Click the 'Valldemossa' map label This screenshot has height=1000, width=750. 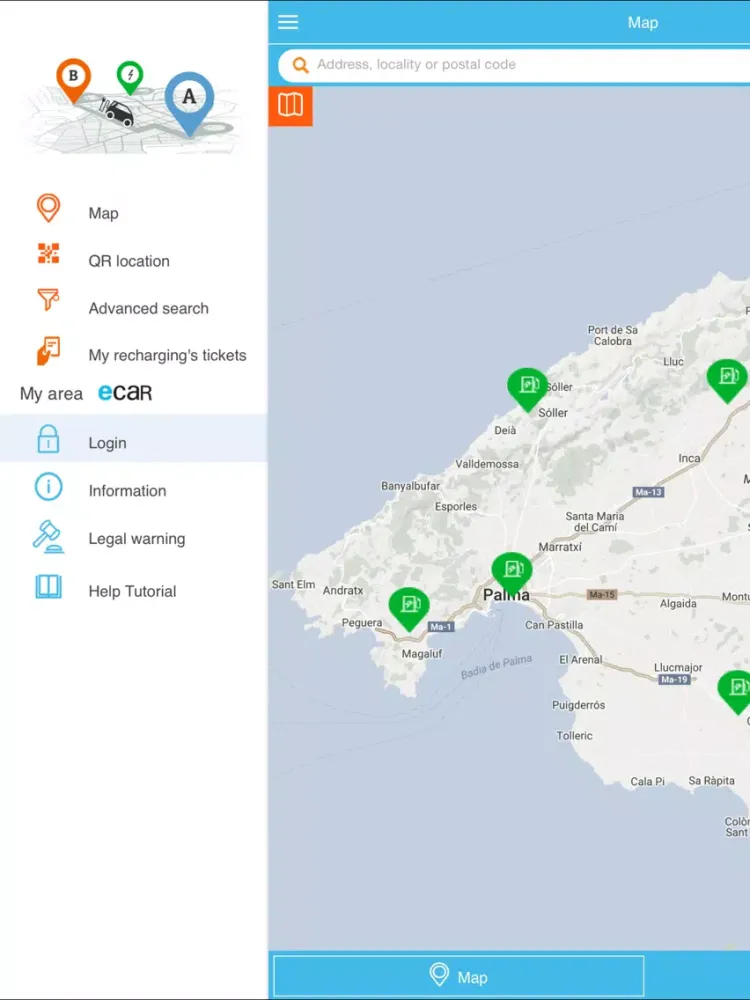(x=487, y=464)
